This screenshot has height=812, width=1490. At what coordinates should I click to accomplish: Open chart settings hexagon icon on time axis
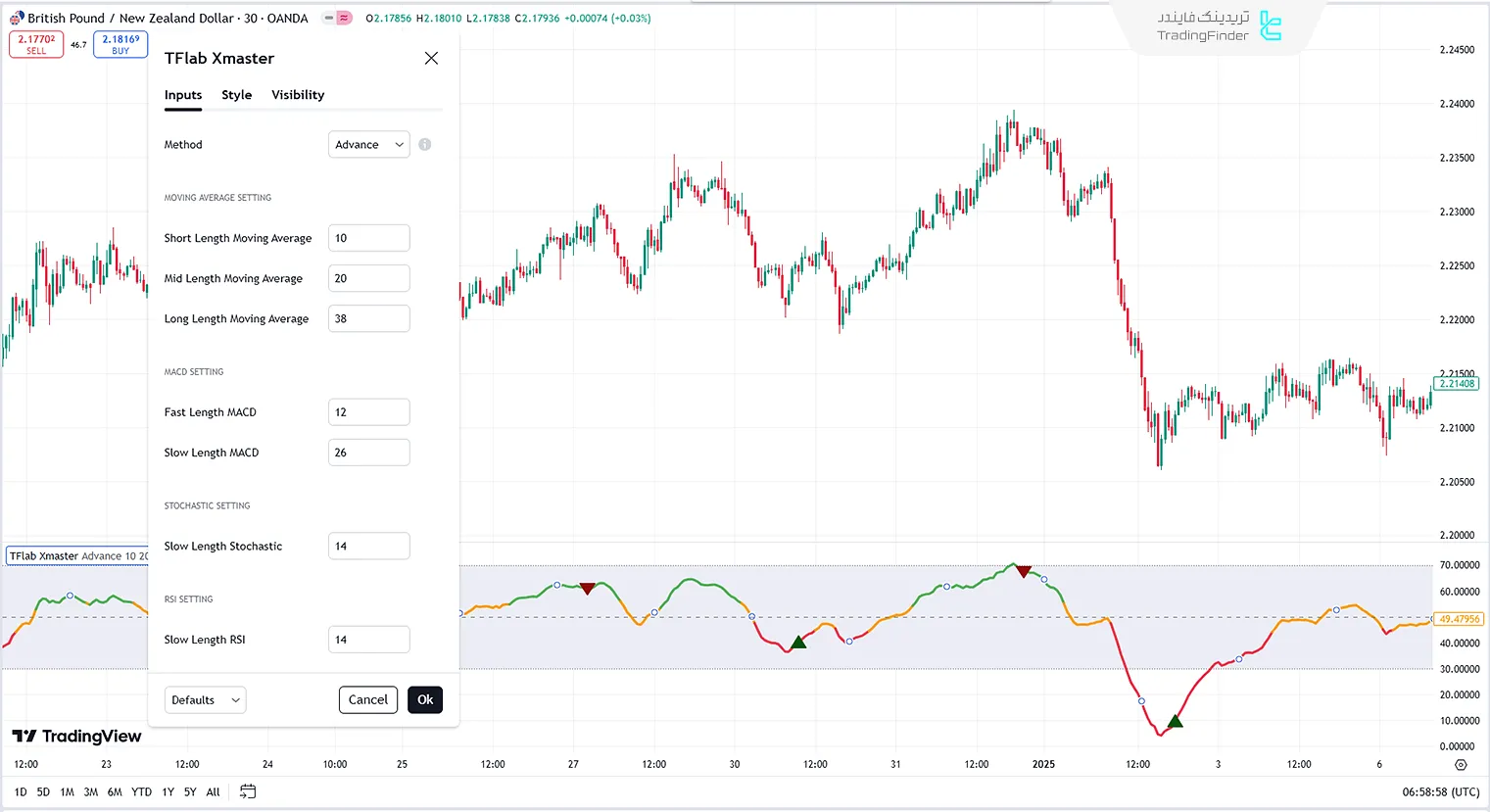point(1461,765)
